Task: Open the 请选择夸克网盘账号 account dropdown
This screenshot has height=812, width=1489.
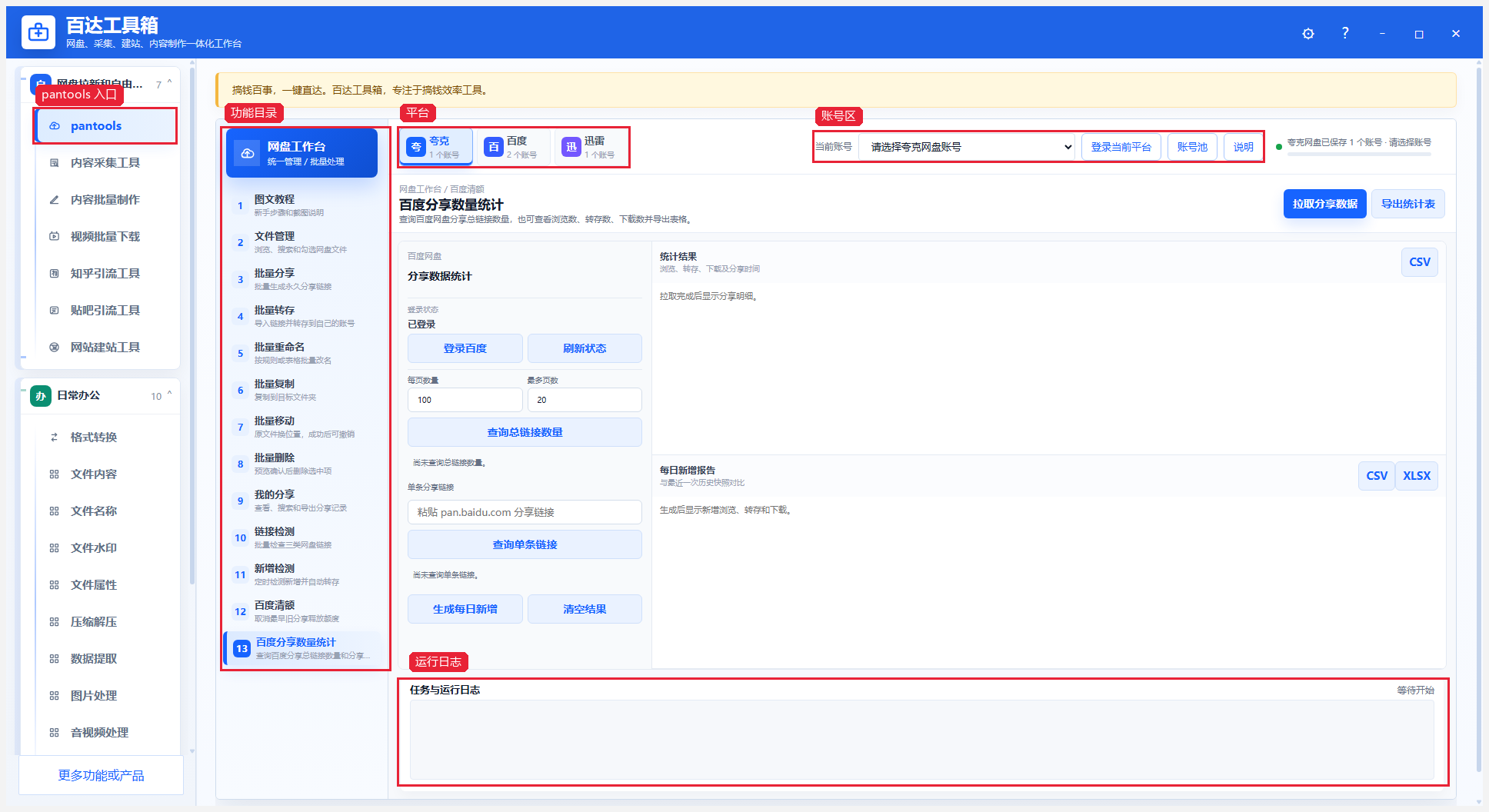Action: pyautogui.click(x=968, y=147)
